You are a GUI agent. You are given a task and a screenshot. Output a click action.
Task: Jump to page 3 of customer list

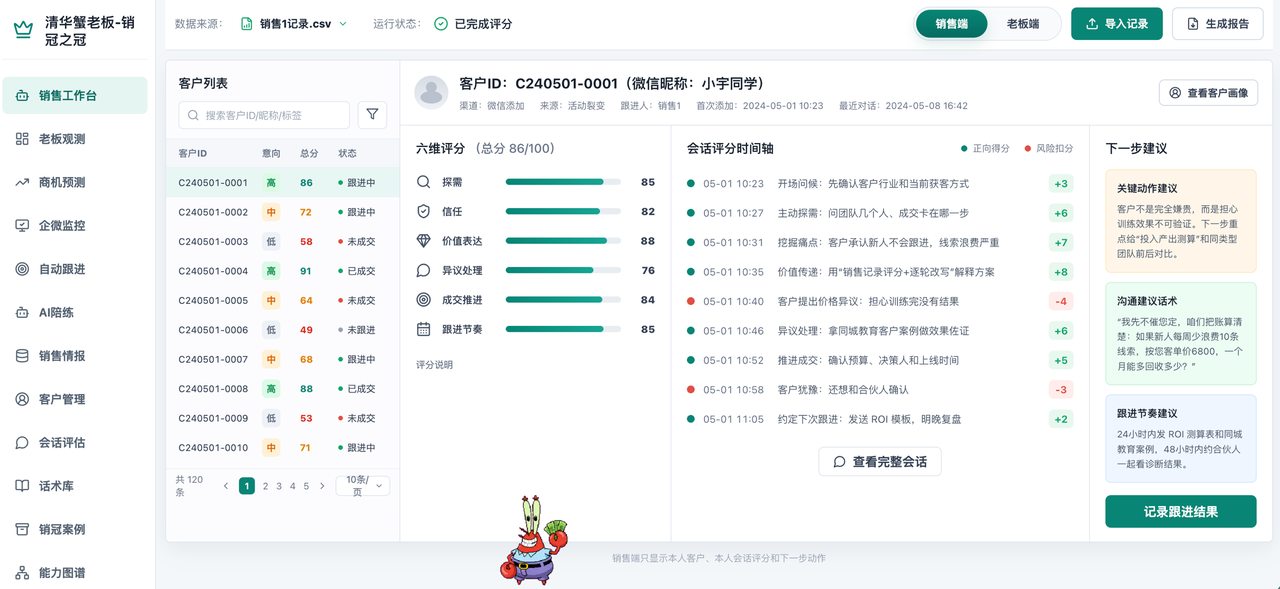[279, 486]
